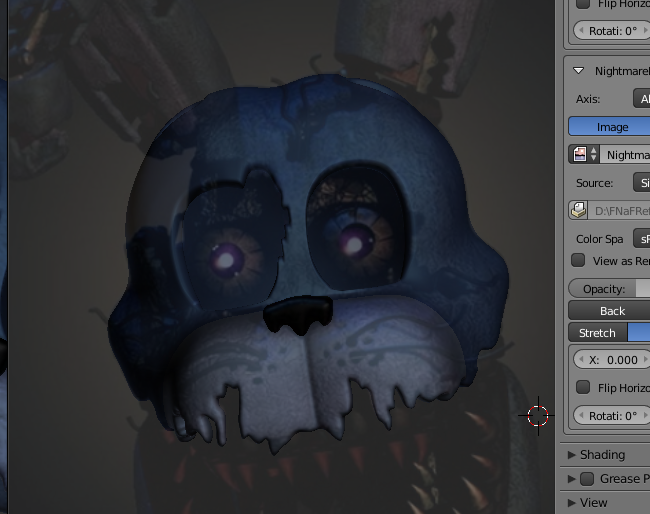The height and width of the screenshot is (514, 650).
Task: Select the blue option beside Stretch
Action: 639,333
